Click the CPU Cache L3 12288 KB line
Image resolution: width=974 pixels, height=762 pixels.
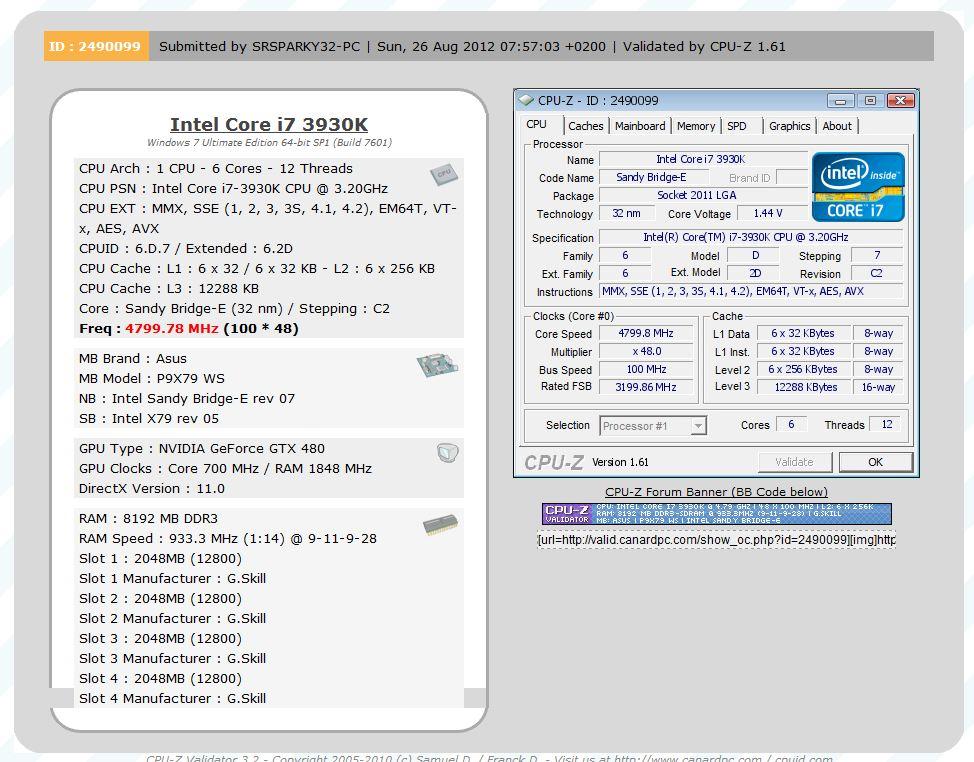(x=169, y=289)
